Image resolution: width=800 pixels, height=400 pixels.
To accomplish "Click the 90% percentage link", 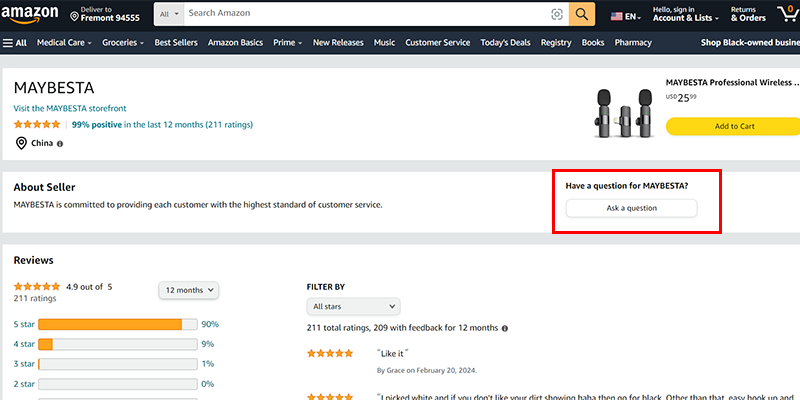I will [210, 324].
